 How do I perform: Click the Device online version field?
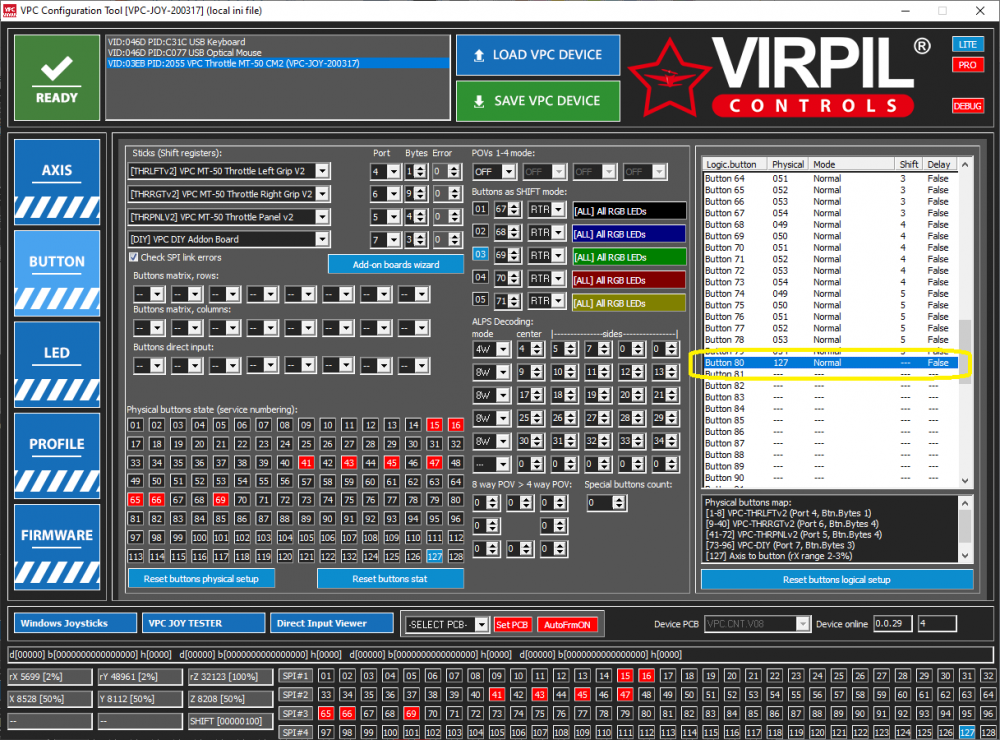point(892,624)
